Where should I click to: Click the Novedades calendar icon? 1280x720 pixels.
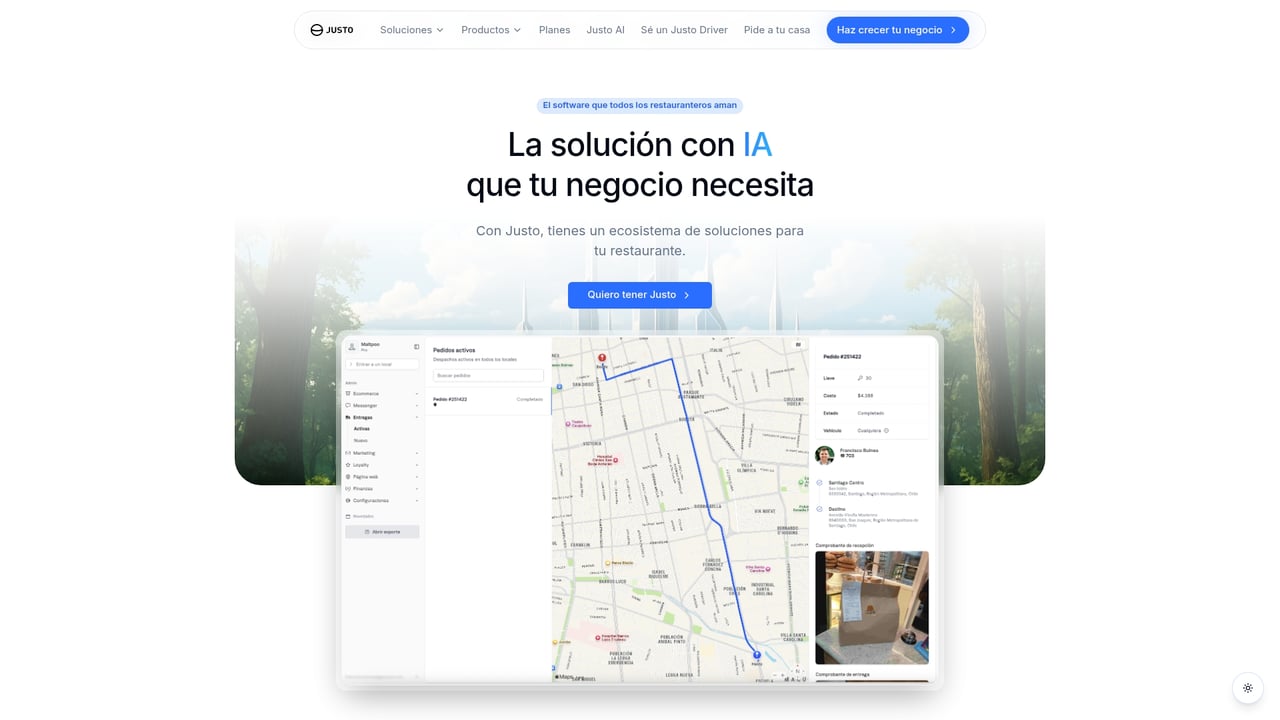(346, 515)
